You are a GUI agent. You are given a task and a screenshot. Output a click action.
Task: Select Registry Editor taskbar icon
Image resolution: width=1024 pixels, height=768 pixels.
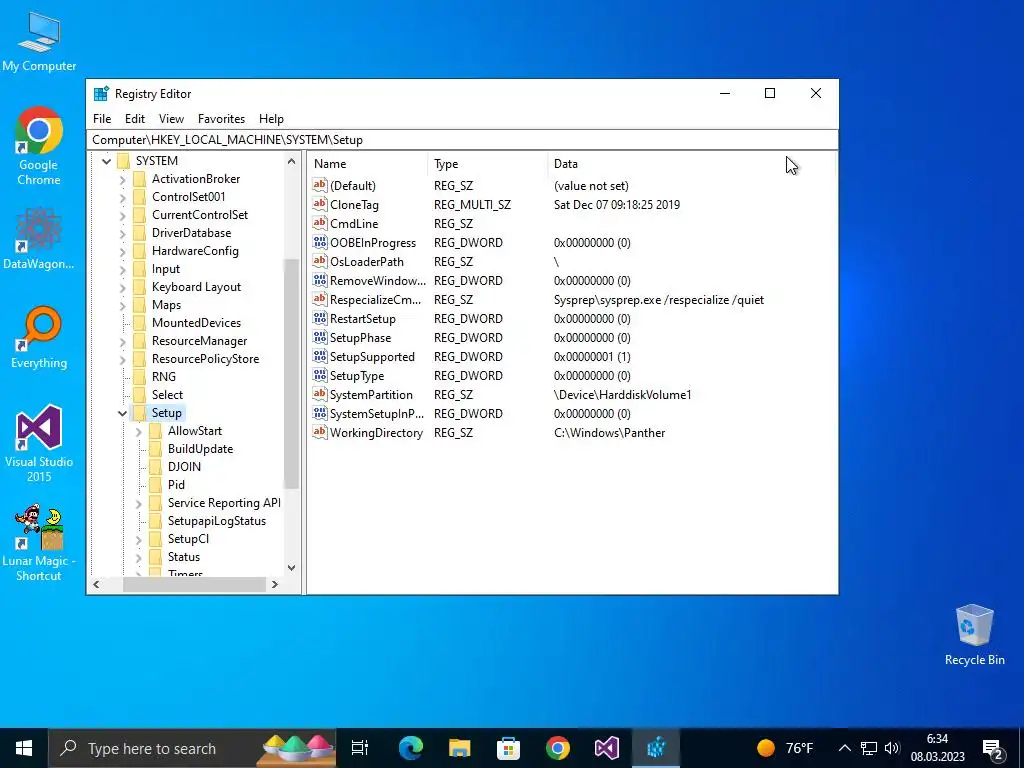656,748
